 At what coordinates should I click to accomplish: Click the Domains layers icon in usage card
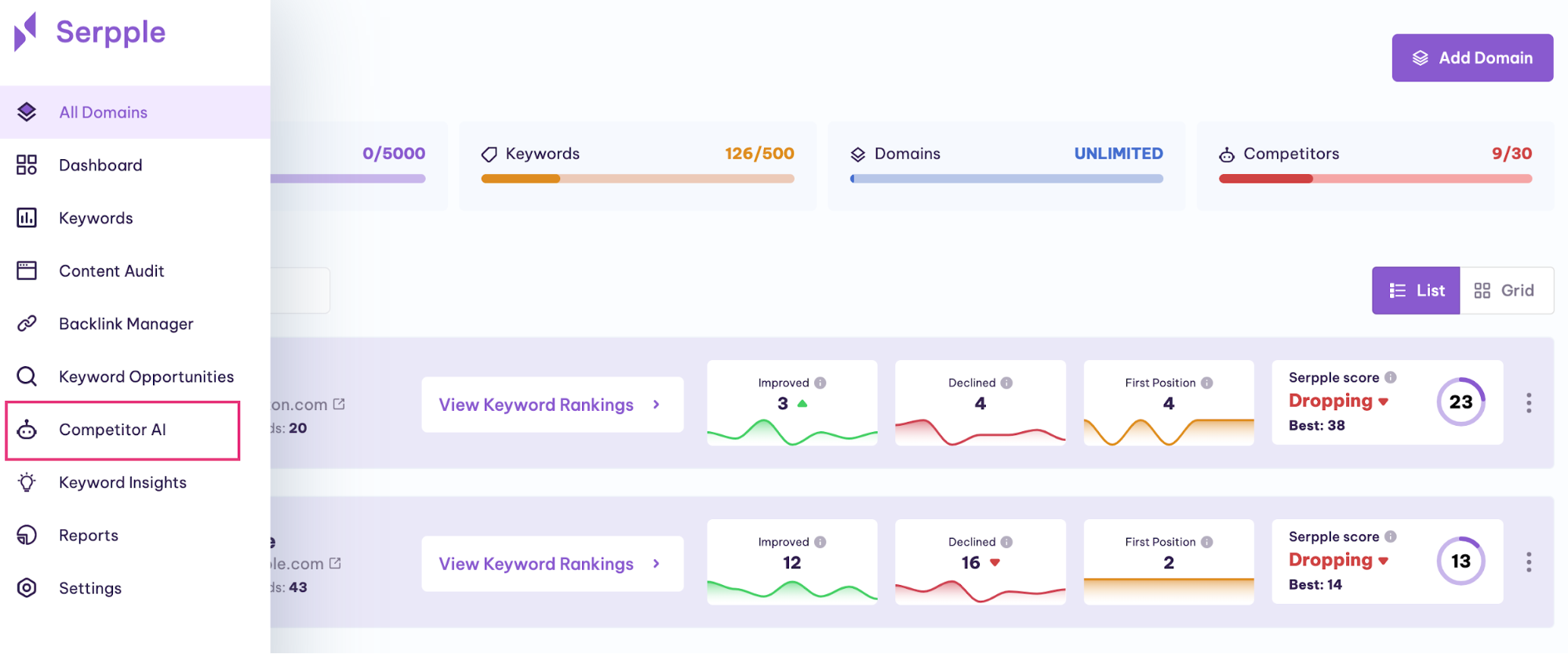tap(858, 154)
